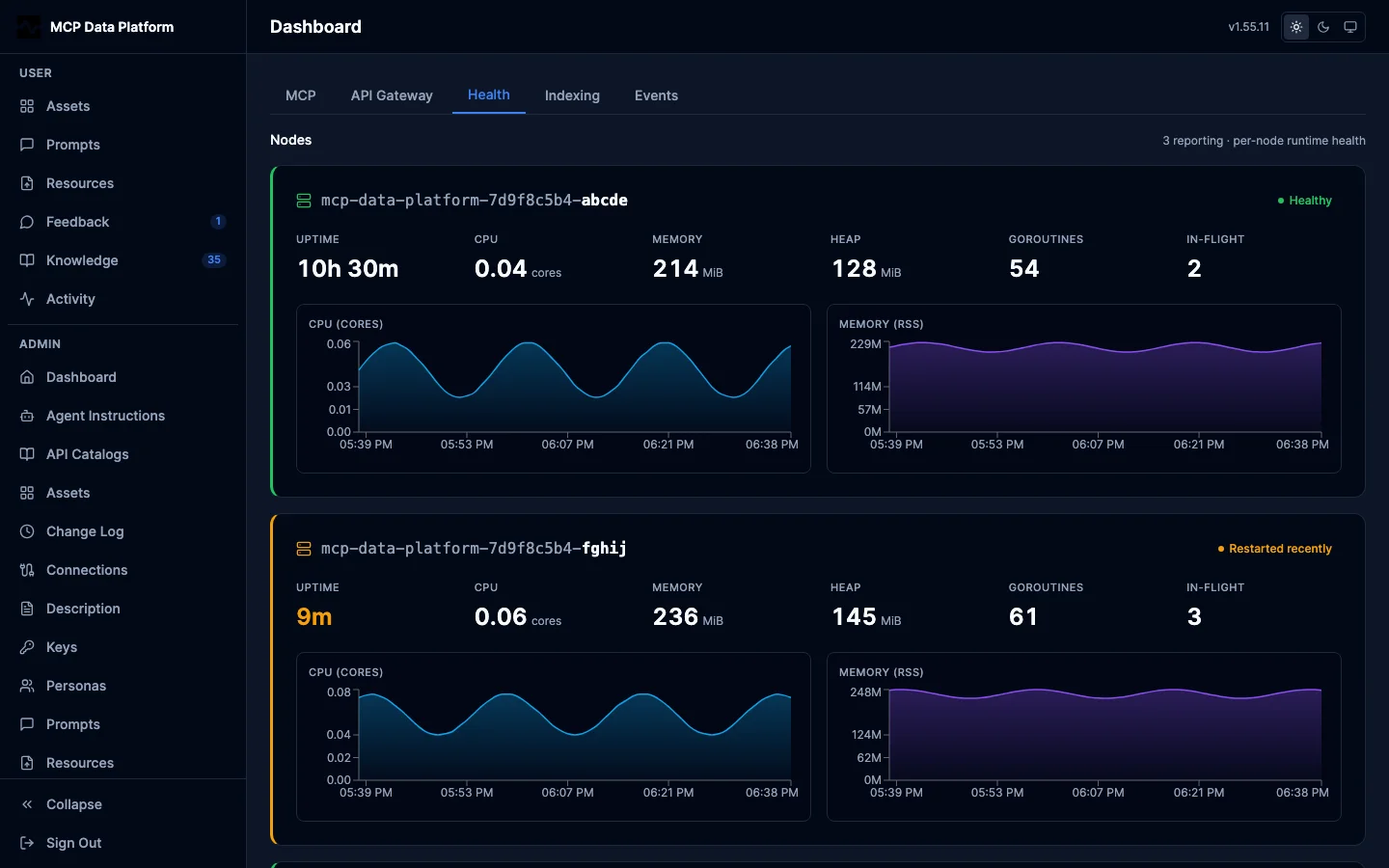Click the server icon beside node abcde

pyautogui.click(x=304, y=201)
